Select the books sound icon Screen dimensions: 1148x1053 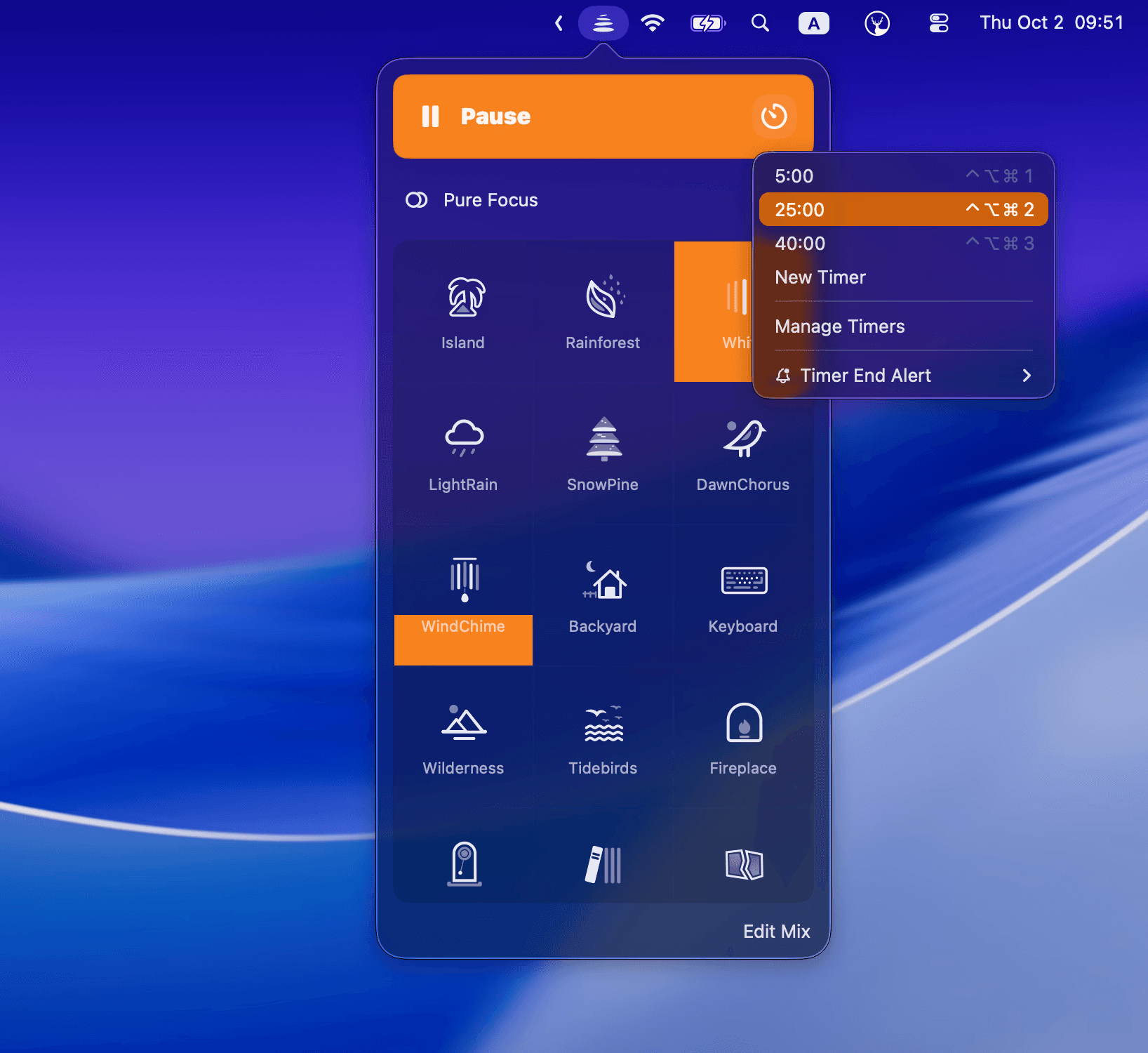(603, 864)
